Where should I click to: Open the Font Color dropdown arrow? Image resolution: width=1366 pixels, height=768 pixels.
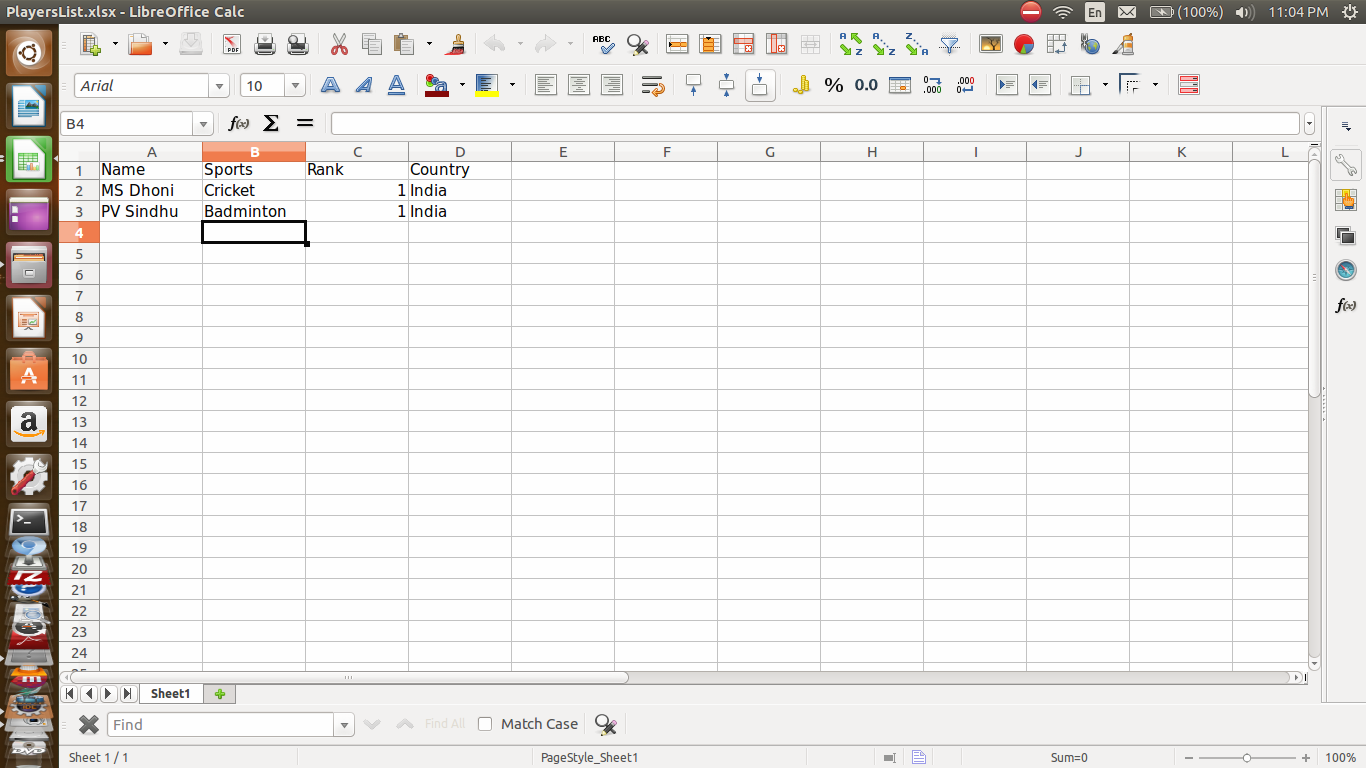tap(461, 85)
